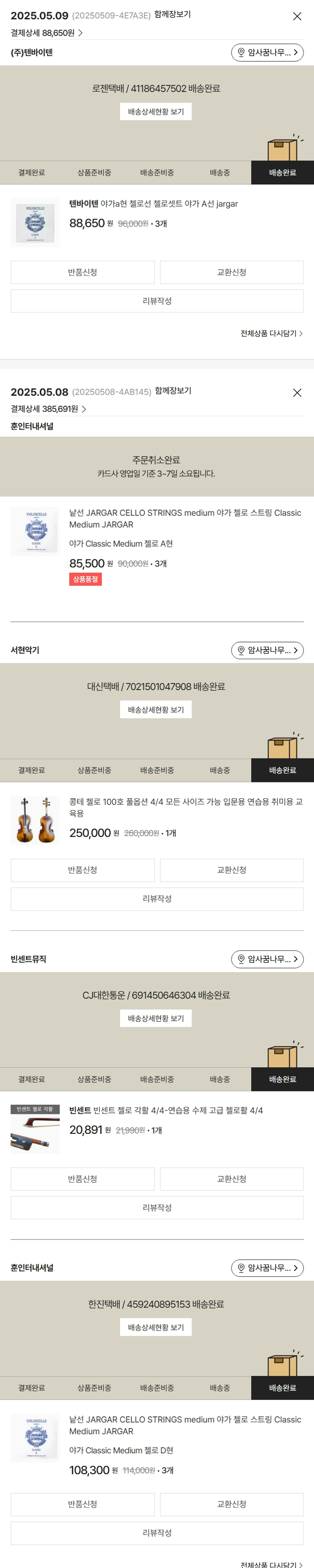Close the 2025.05.09 order with X icon
Viewport: 314px width, 1568px height.
point(297,16)
